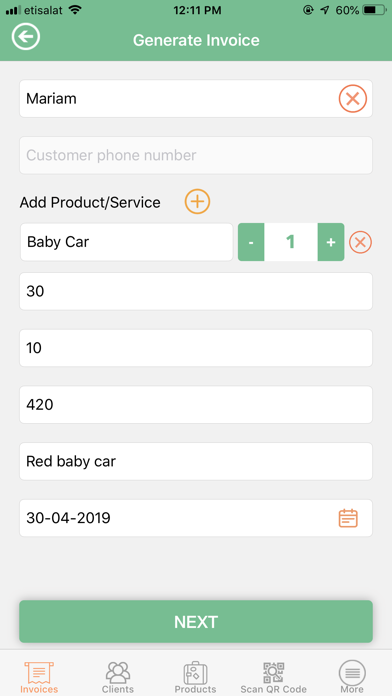Edit the Red baby car description
Image resolution: width=392 pixels, height=696 pixels.
click(x=196, y=461)
